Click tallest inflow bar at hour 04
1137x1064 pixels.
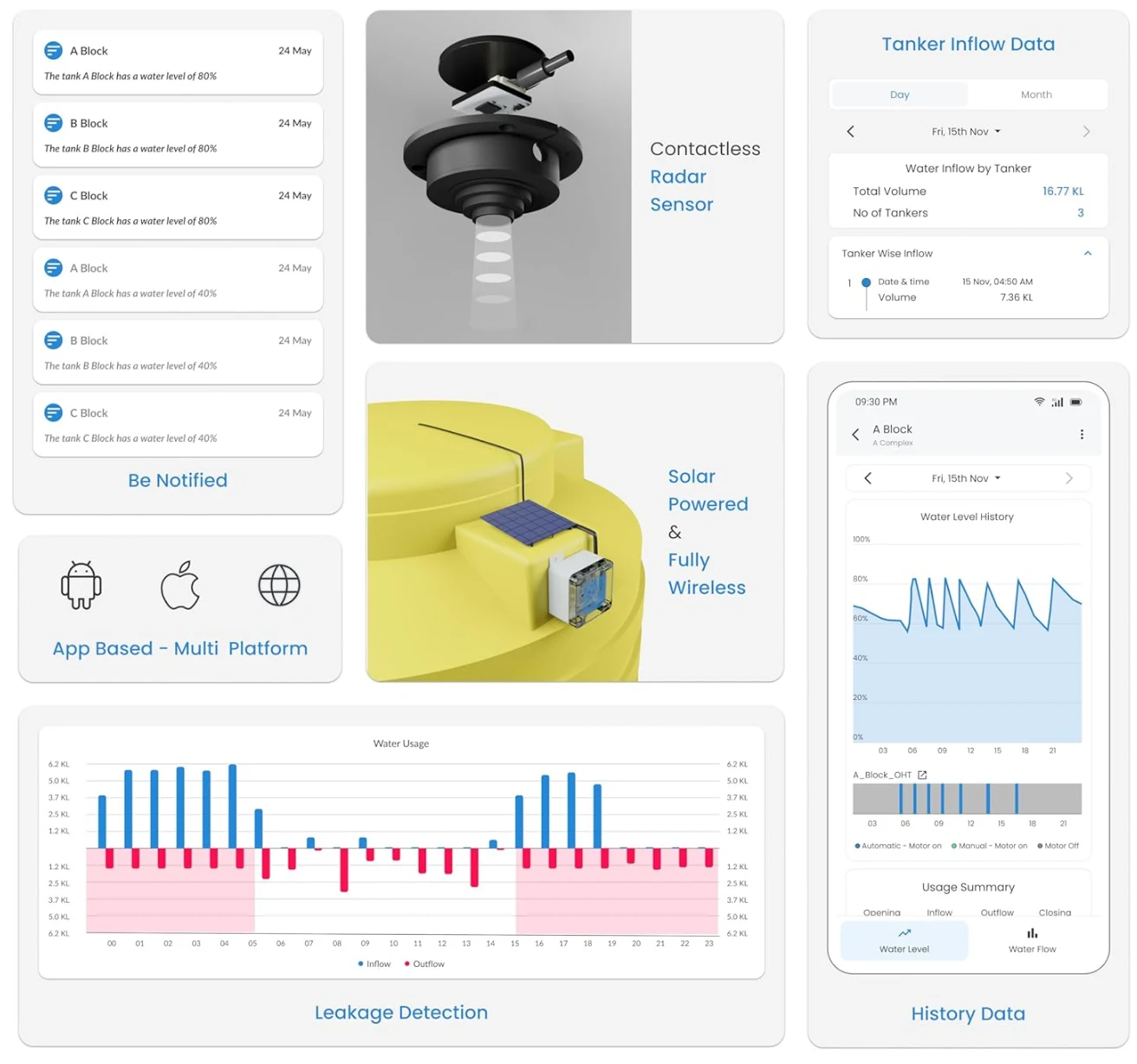pyautogui.click(x=232, y=806)
